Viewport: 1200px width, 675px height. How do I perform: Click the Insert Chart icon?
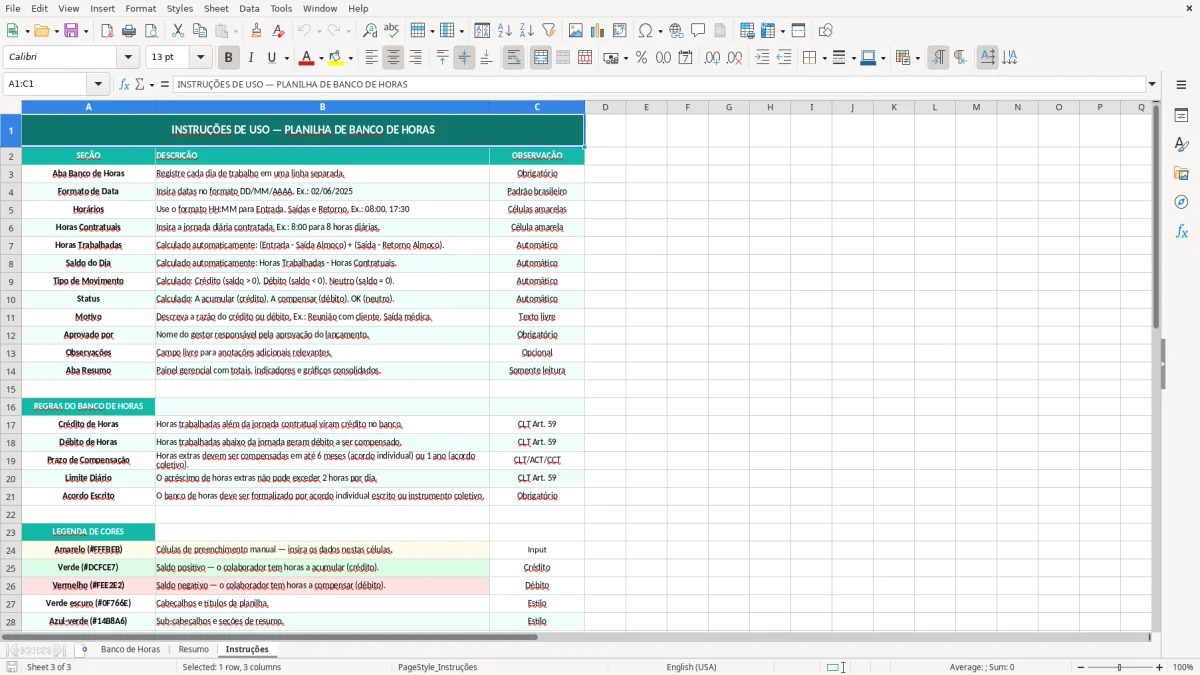pyautogui.click(x=598, y=31)
